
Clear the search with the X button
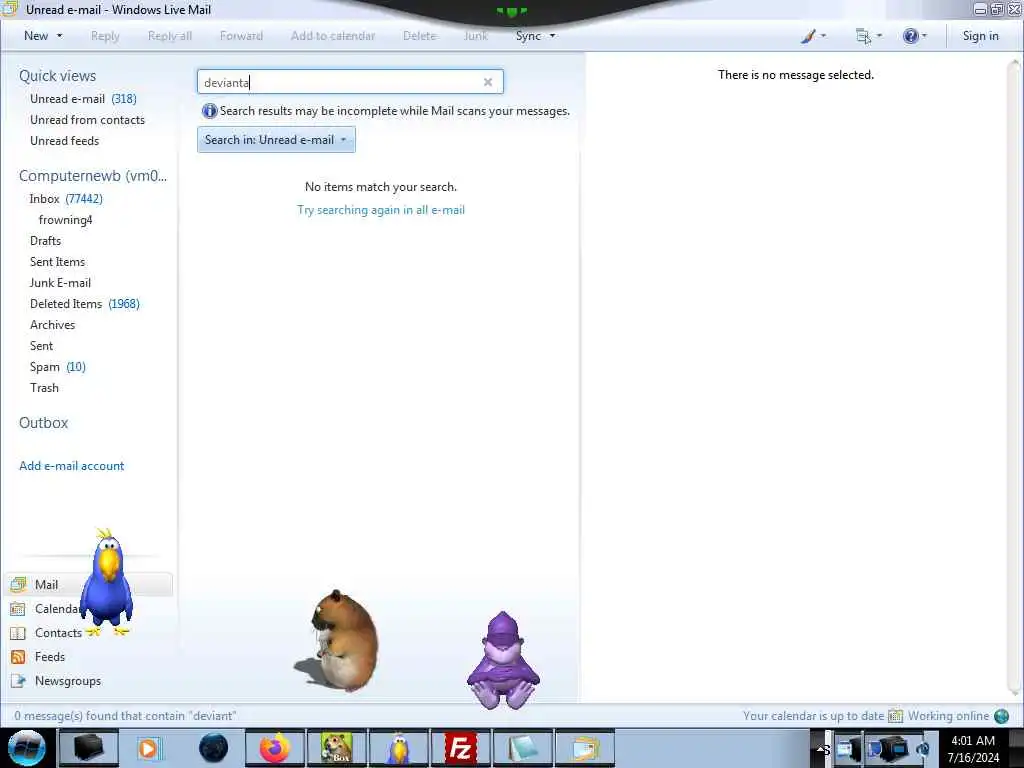coord(488,82)
